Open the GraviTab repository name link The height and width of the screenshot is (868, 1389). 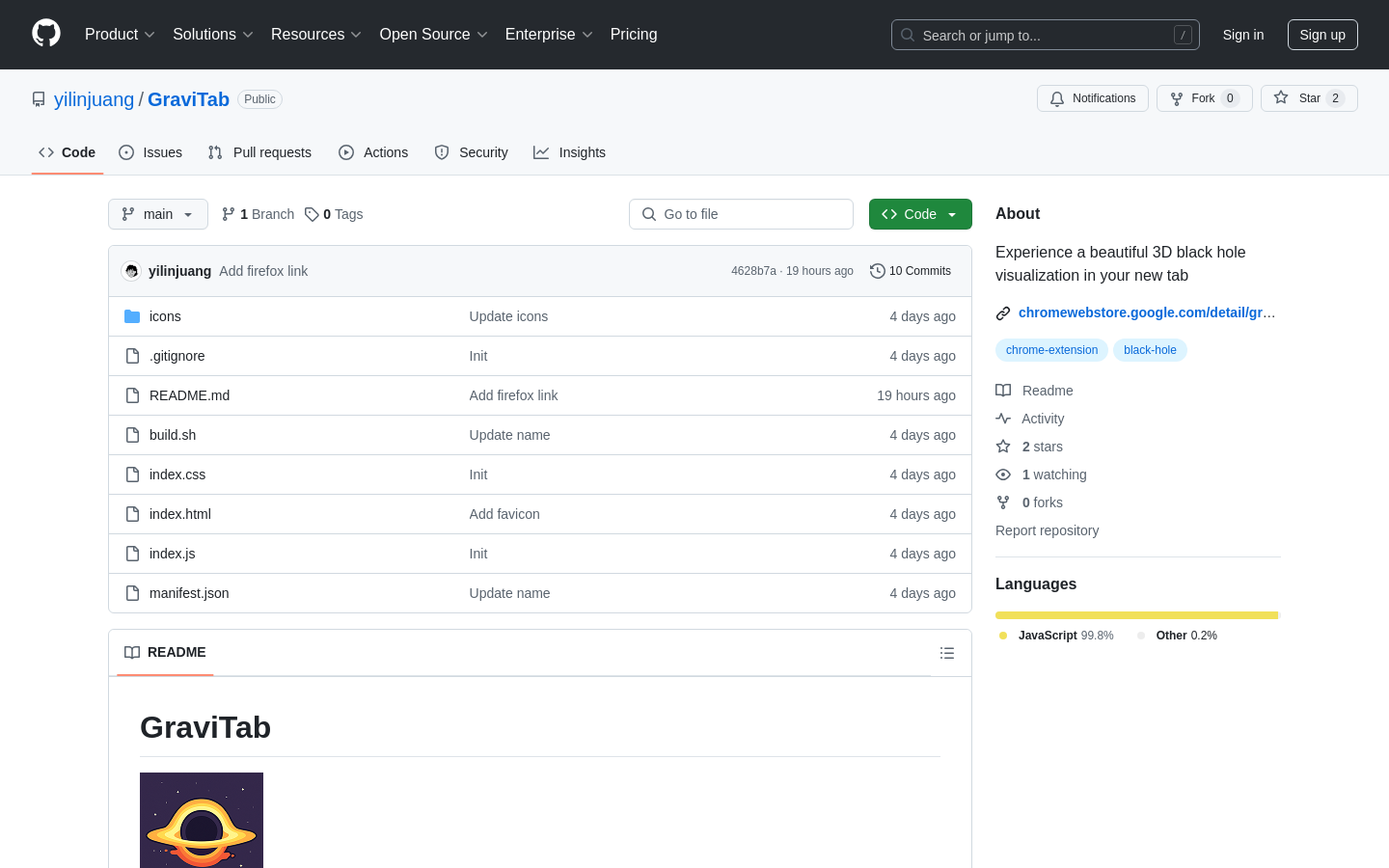(188, 99)
